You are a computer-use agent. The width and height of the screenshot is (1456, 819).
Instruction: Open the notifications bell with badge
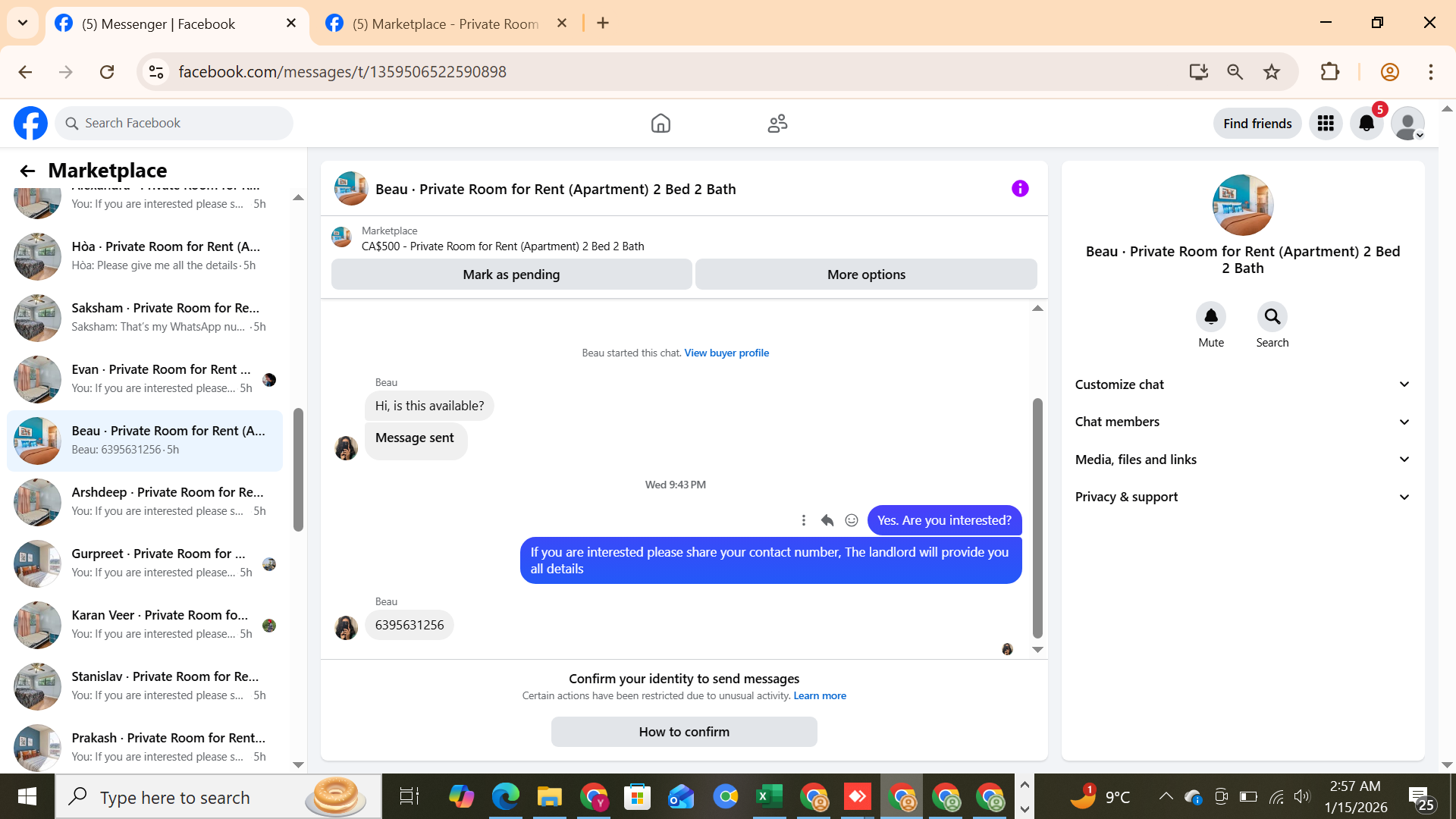coord(1367,123)
